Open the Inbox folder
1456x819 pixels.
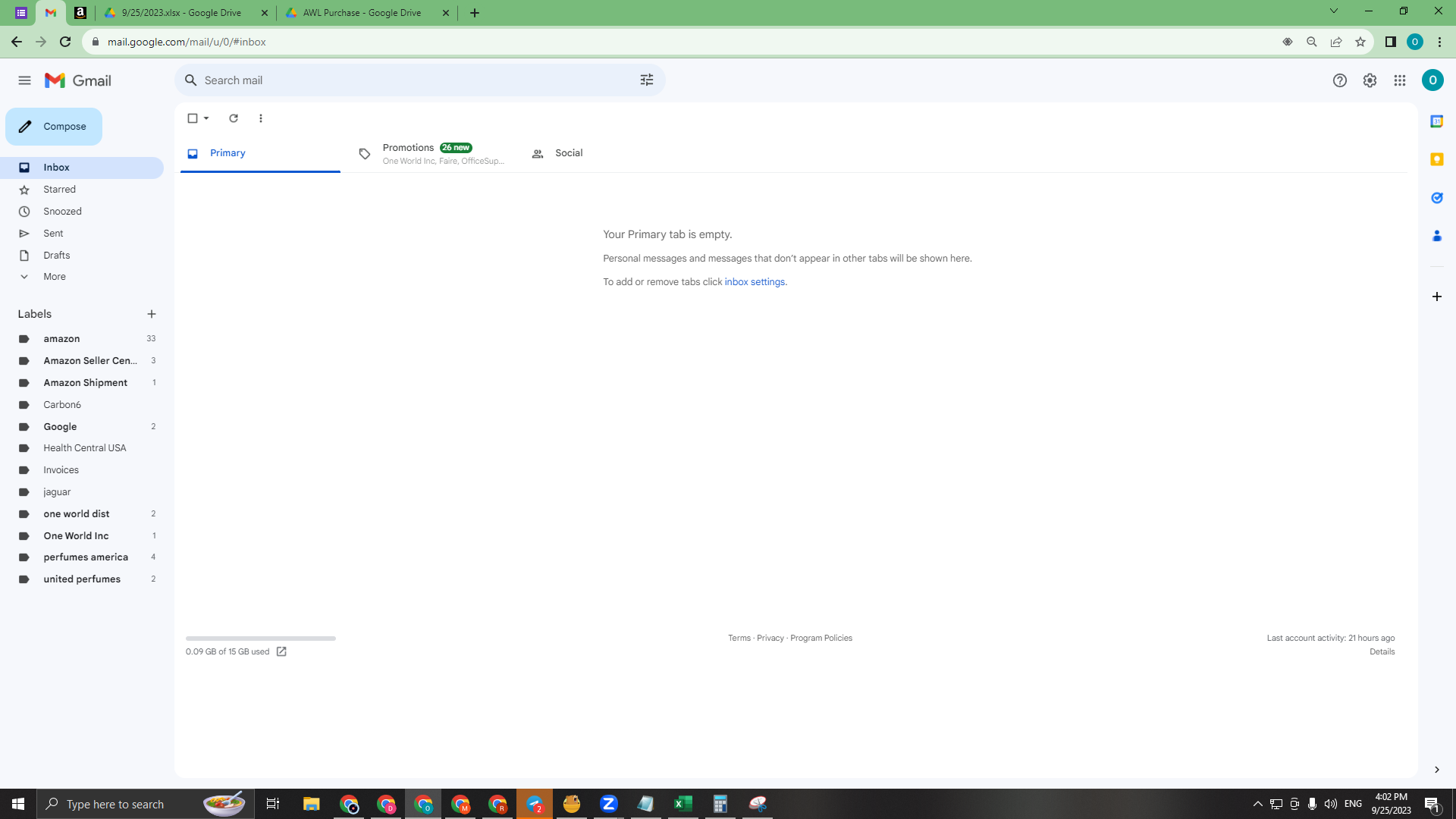tap(82, 168)
